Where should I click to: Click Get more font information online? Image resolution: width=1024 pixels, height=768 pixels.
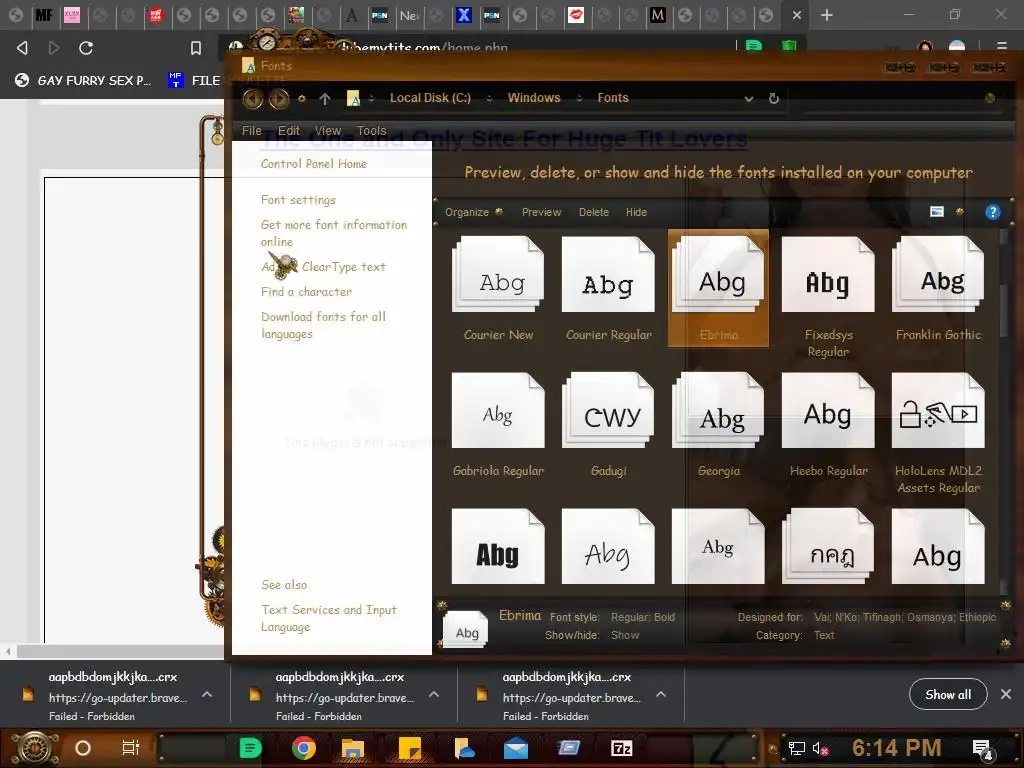point(334,233)
